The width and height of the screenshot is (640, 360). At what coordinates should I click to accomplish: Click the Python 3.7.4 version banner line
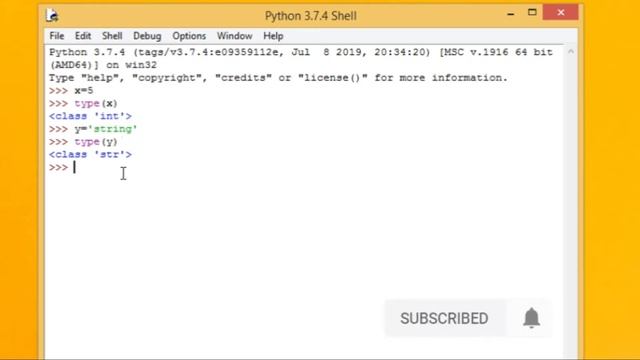(x=301, y=52)
